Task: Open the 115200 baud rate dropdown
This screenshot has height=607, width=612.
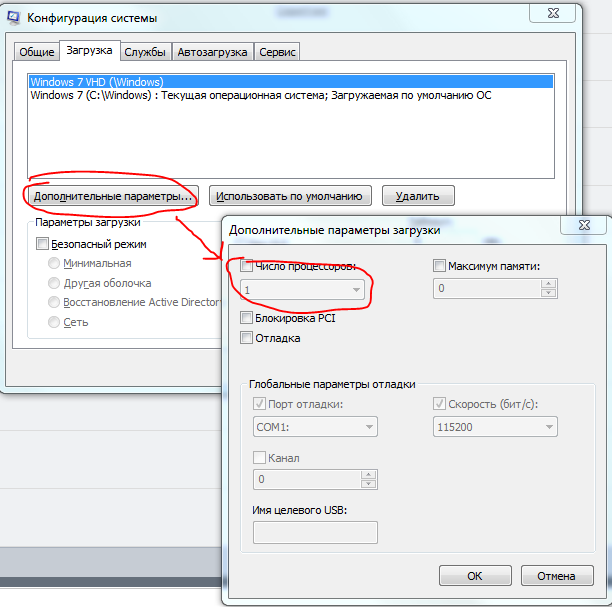Action: (495, 427)
